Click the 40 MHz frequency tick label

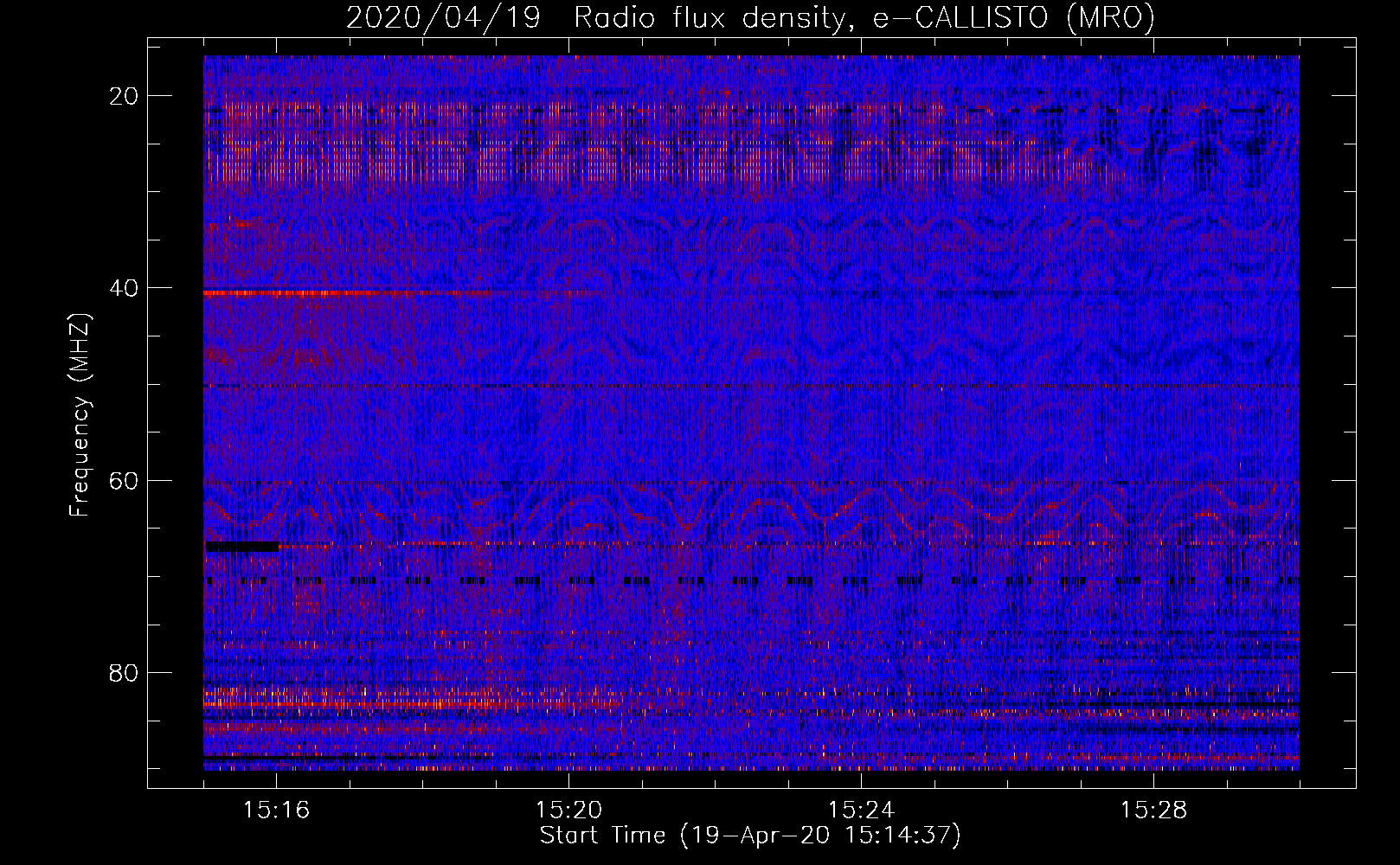(125, 288)
